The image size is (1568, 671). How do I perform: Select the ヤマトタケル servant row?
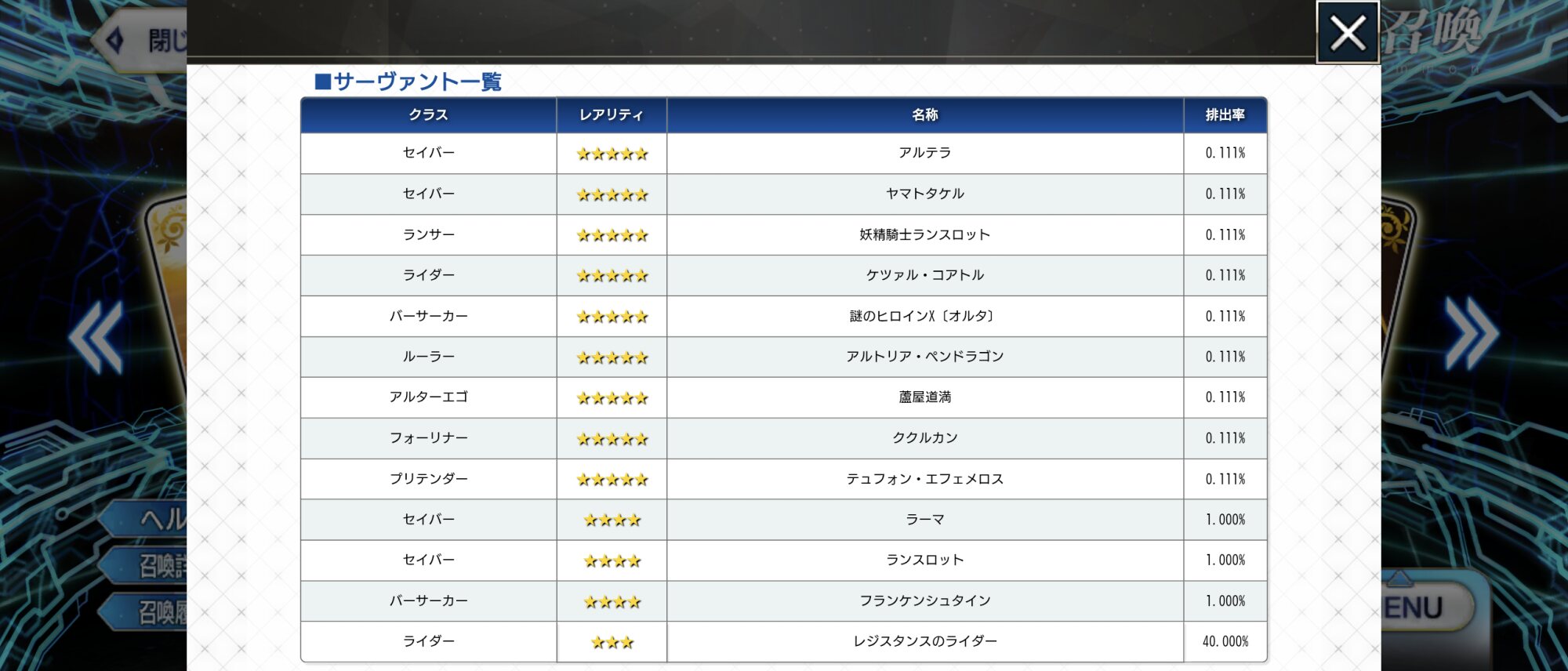(924, 194)
